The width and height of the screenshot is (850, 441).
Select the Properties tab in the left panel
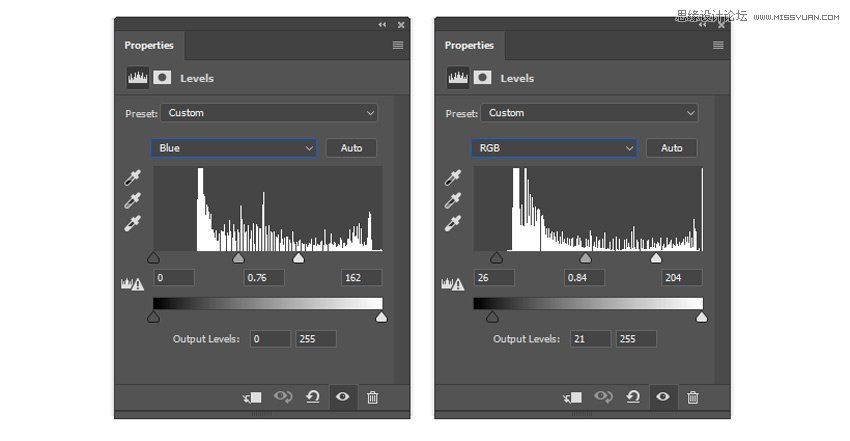point(149,46)
